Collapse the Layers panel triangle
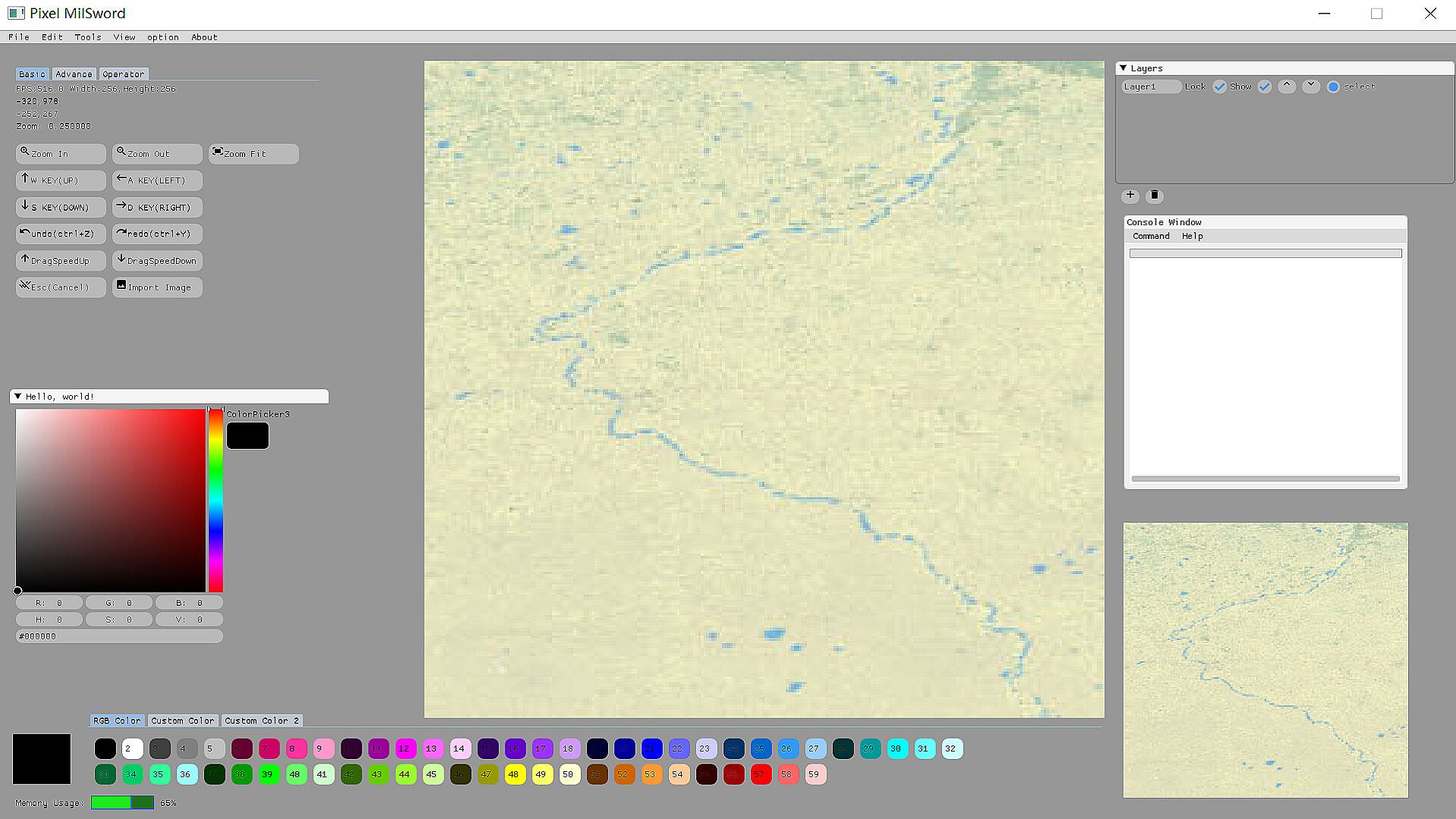The height and width of the screenshot is (819, 1456). (1123, 68)
